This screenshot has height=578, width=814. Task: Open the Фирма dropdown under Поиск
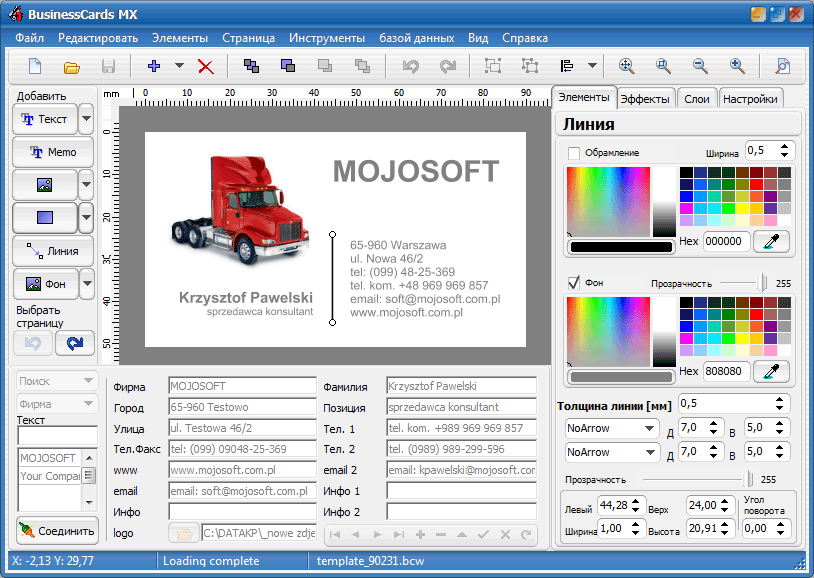tap(57, 404)
